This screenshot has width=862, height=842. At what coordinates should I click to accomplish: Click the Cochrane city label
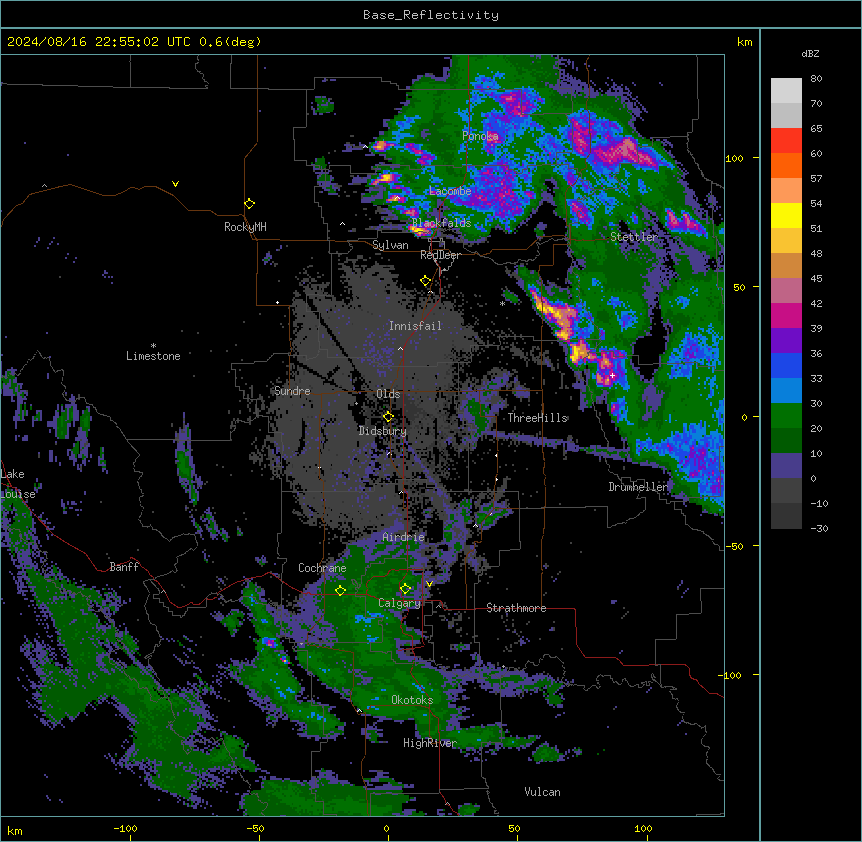[322, 568]
